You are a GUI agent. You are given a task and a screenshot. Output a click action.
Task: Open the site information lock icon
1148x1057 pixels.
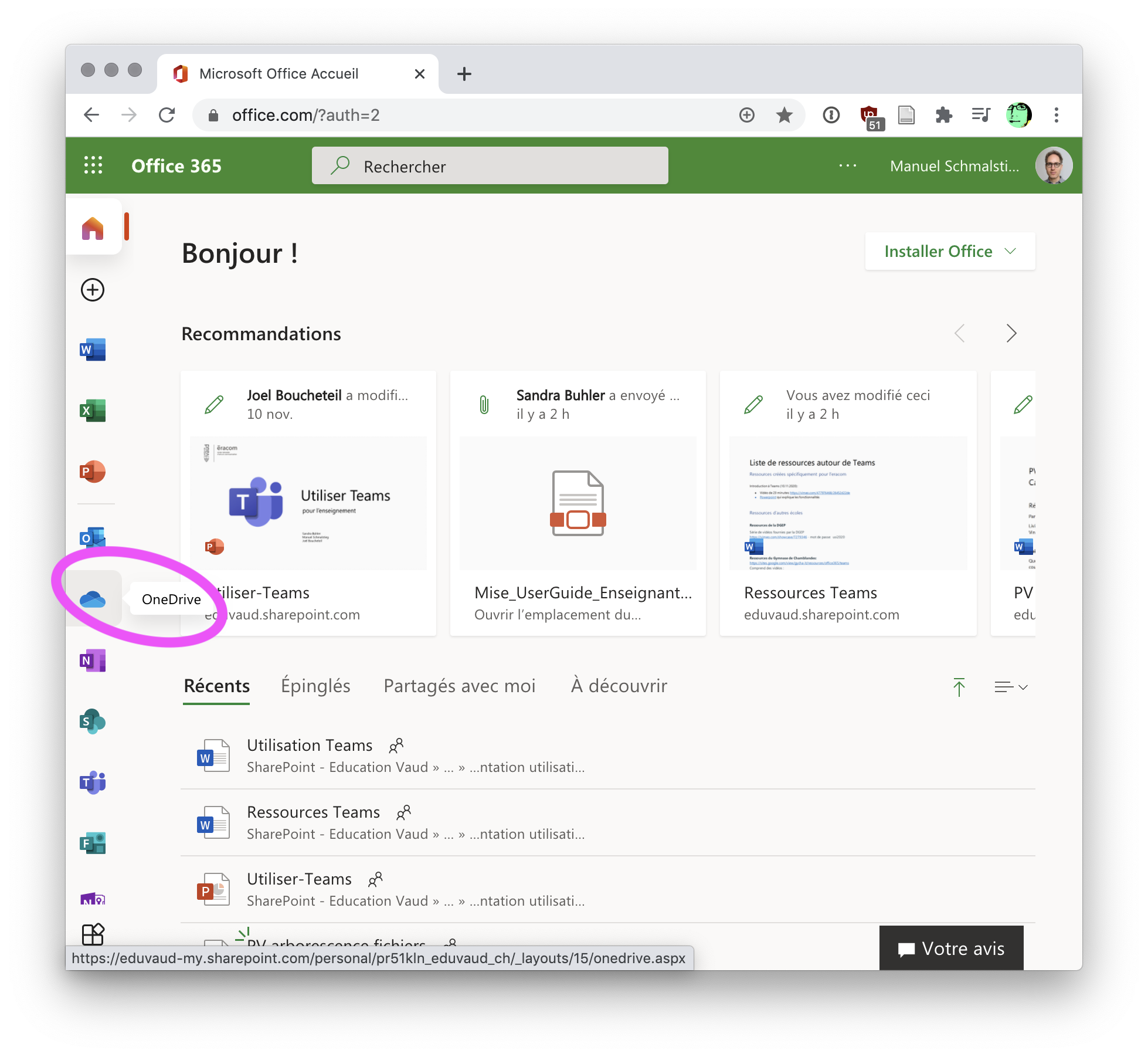click(x=213, y=116)
